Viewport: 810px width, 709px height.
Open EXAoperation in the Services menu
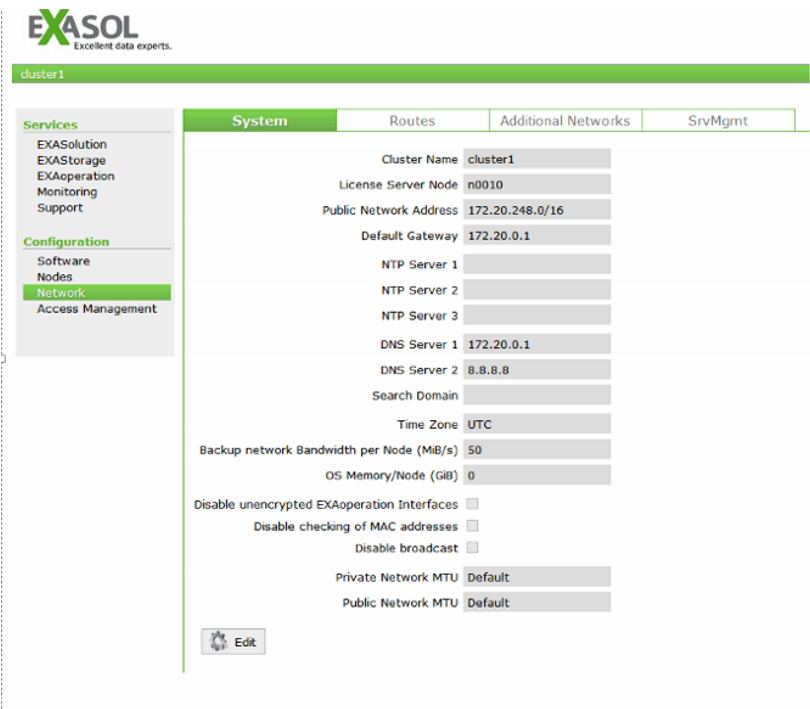pos(75,176)
